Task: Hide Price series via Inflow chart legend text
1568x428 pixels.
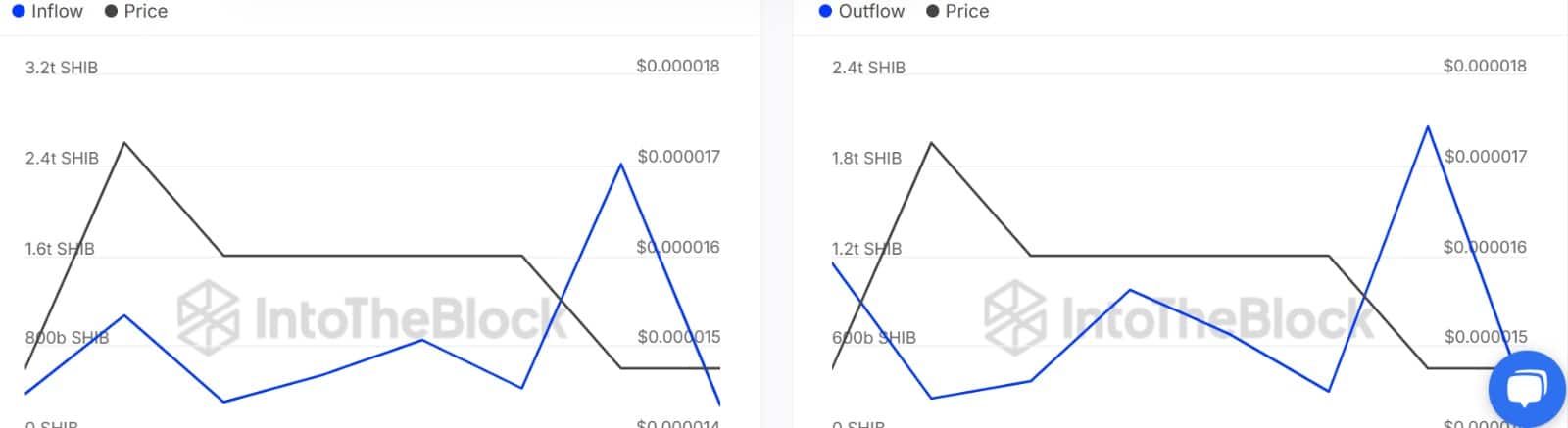Action: pos(146,11)
